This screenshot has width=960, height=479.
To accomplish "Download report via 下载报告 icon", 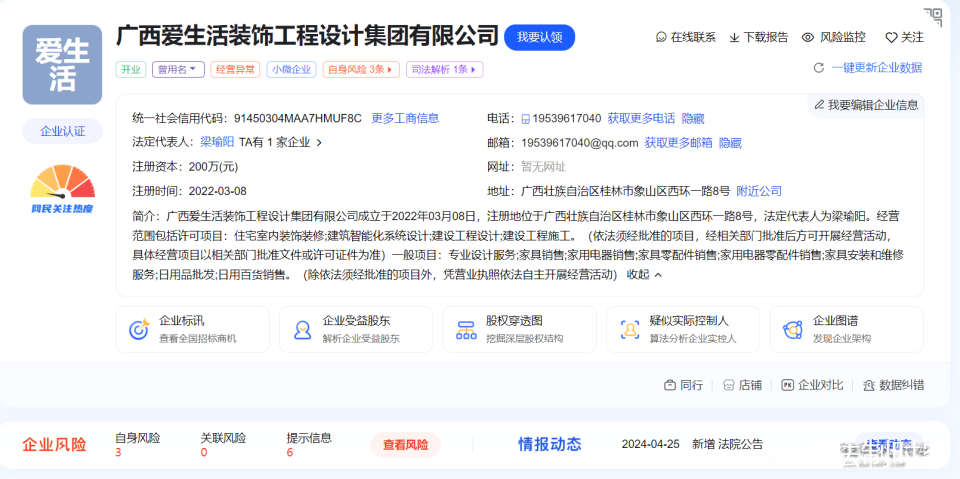I will pyautogui.click(x=735, y=37).
